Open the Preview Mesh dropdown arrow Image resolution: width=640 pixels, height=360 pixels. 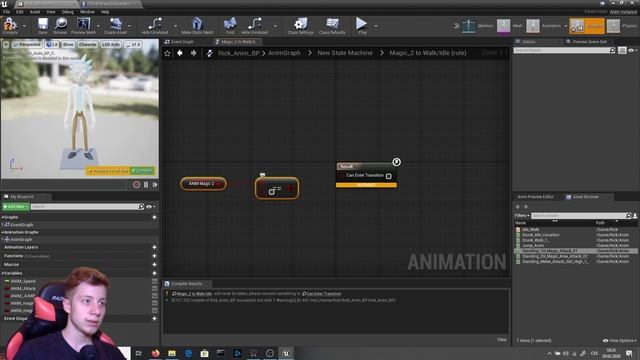pyautogui.click(x=98, y=26)
